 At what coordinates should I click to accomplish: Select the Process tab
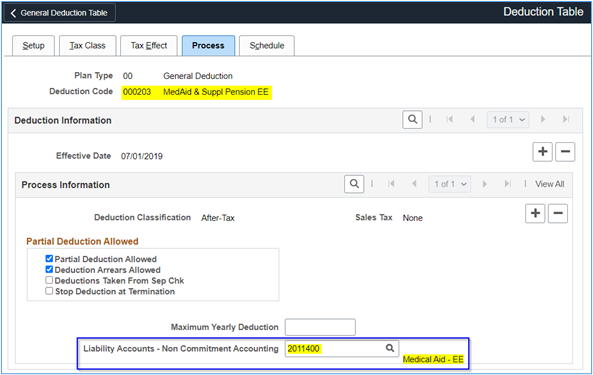tap(208, 46)
